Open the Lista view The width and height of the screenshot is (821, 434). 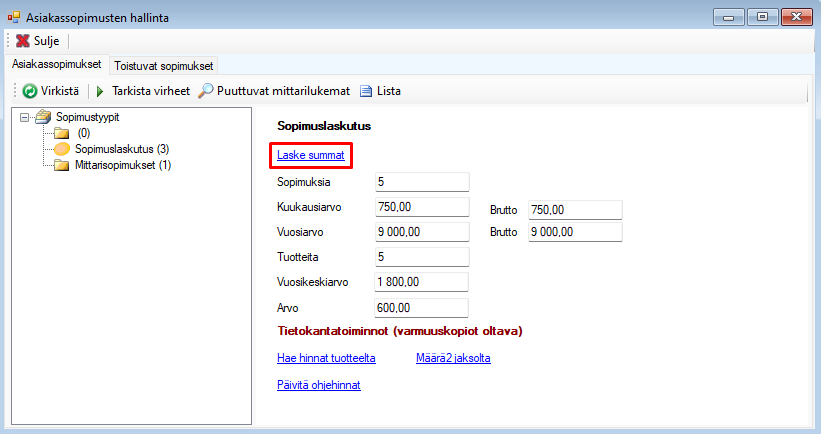click(389, 91)
